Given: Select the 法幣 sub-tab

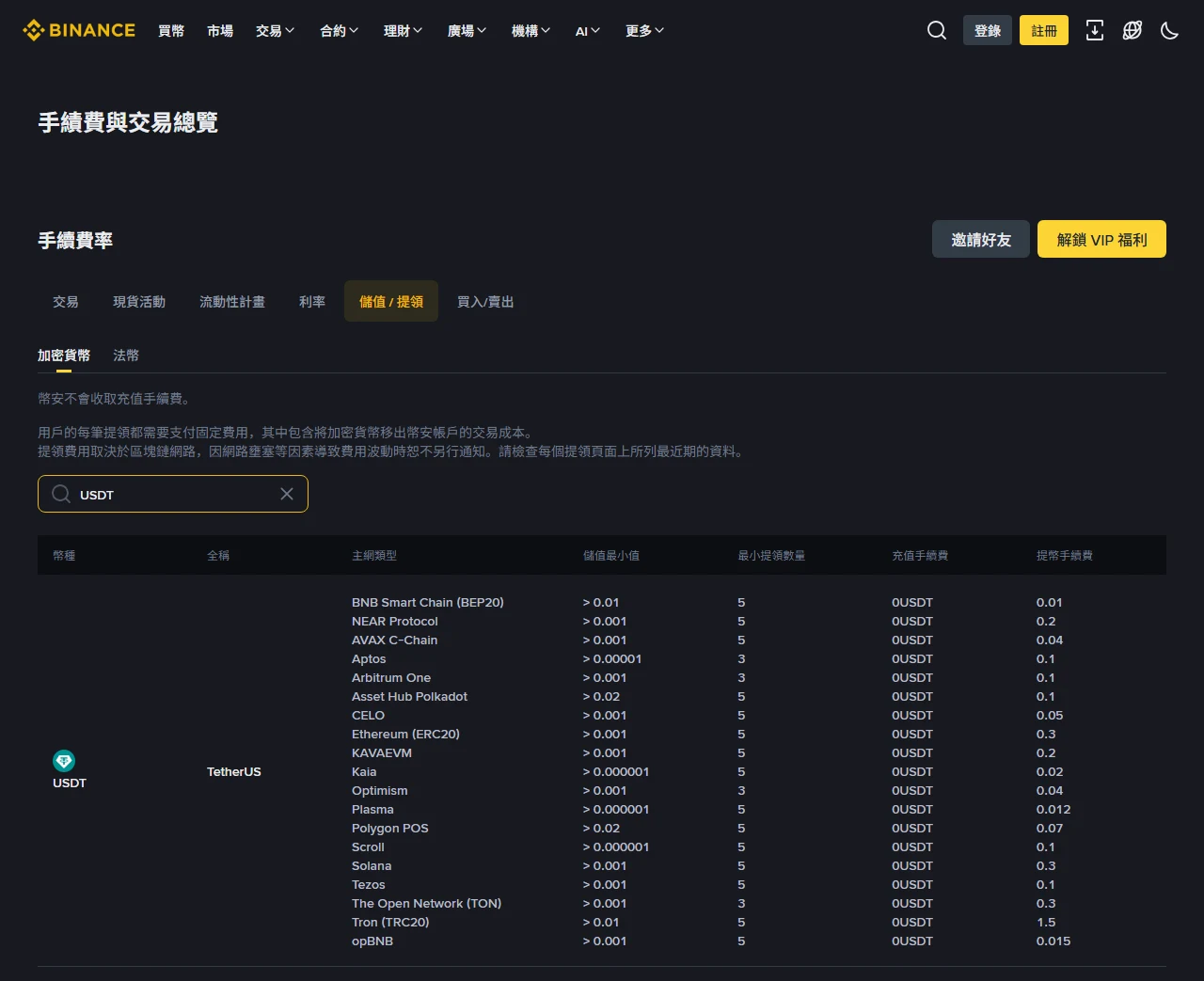Looking at the screenshot, I should point(126,355).
